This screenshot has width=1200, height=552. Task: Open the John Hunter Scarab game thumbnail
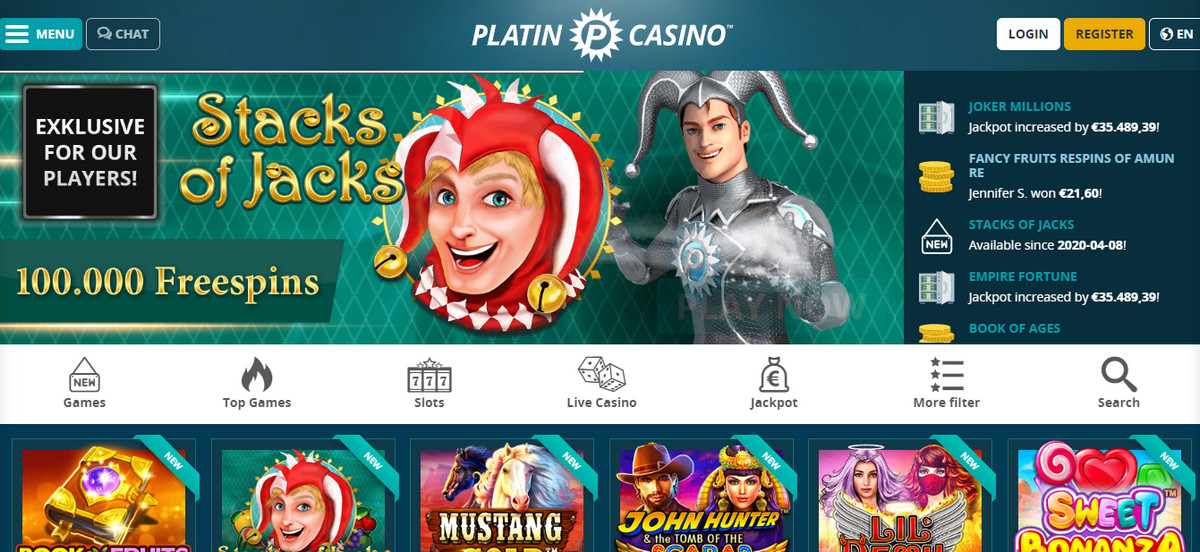pos(700,496)
